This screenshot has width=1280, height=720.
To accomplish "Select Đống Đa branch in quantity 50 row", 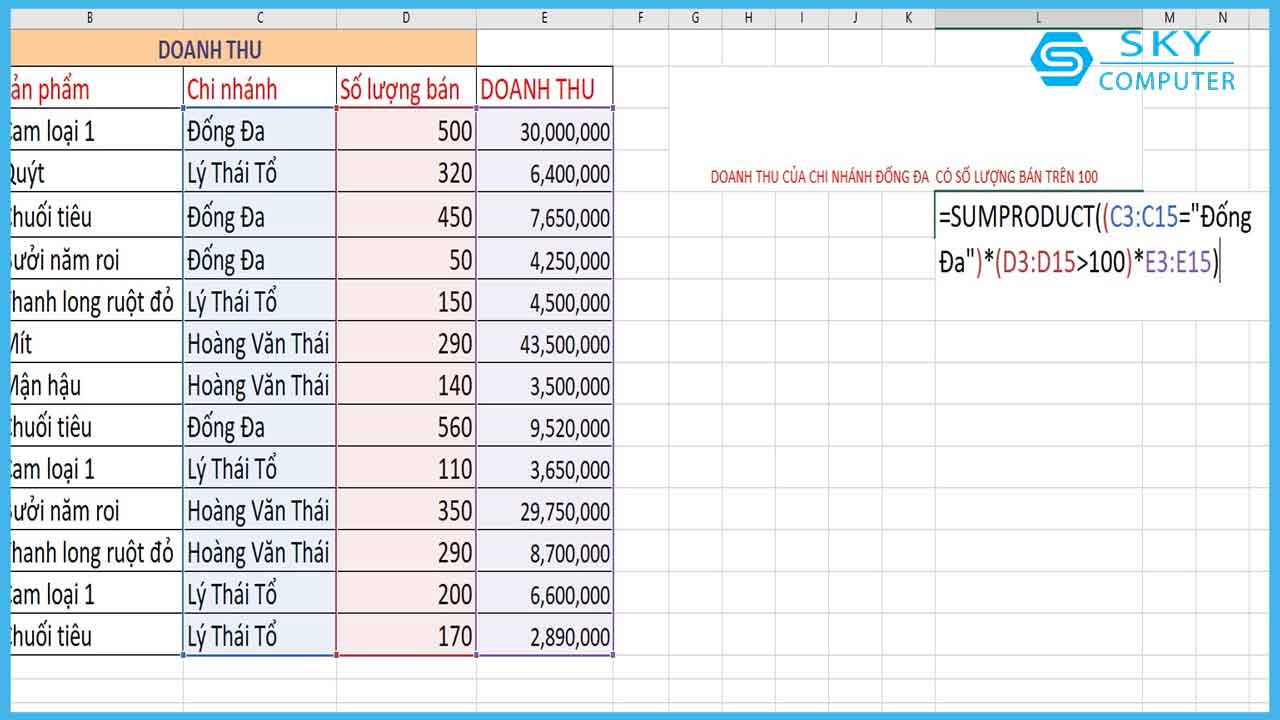I will [x=260, y=259].
